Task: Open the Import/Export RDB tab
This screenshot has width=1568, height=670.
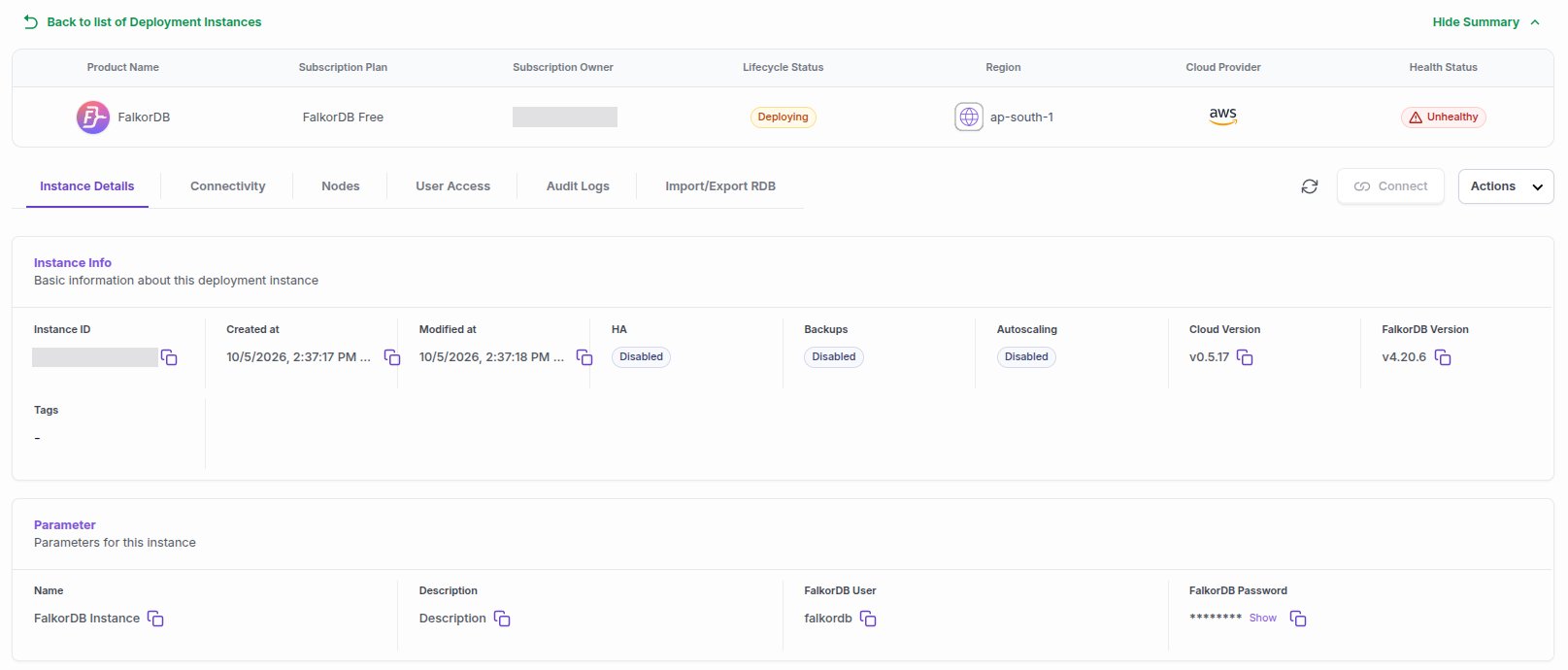Action: (x=720, y=186)
